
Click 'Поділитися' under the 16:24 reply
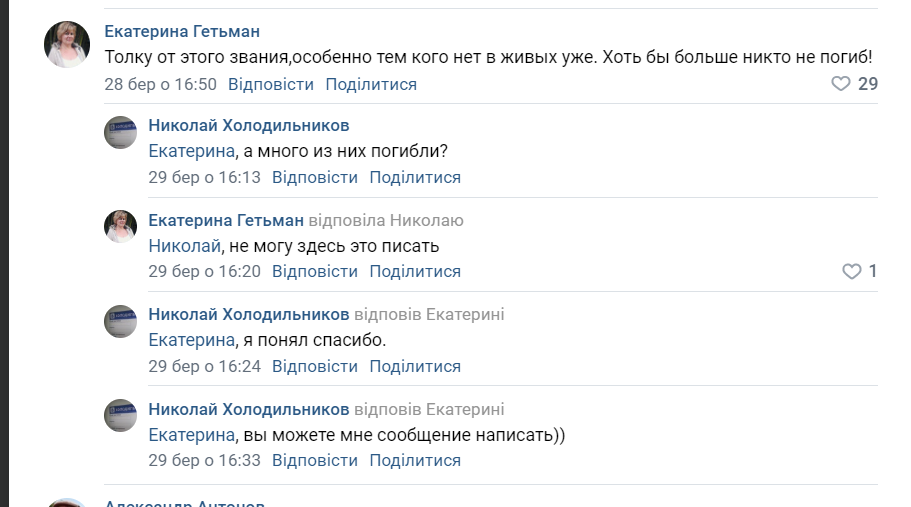tap(415, 366)
